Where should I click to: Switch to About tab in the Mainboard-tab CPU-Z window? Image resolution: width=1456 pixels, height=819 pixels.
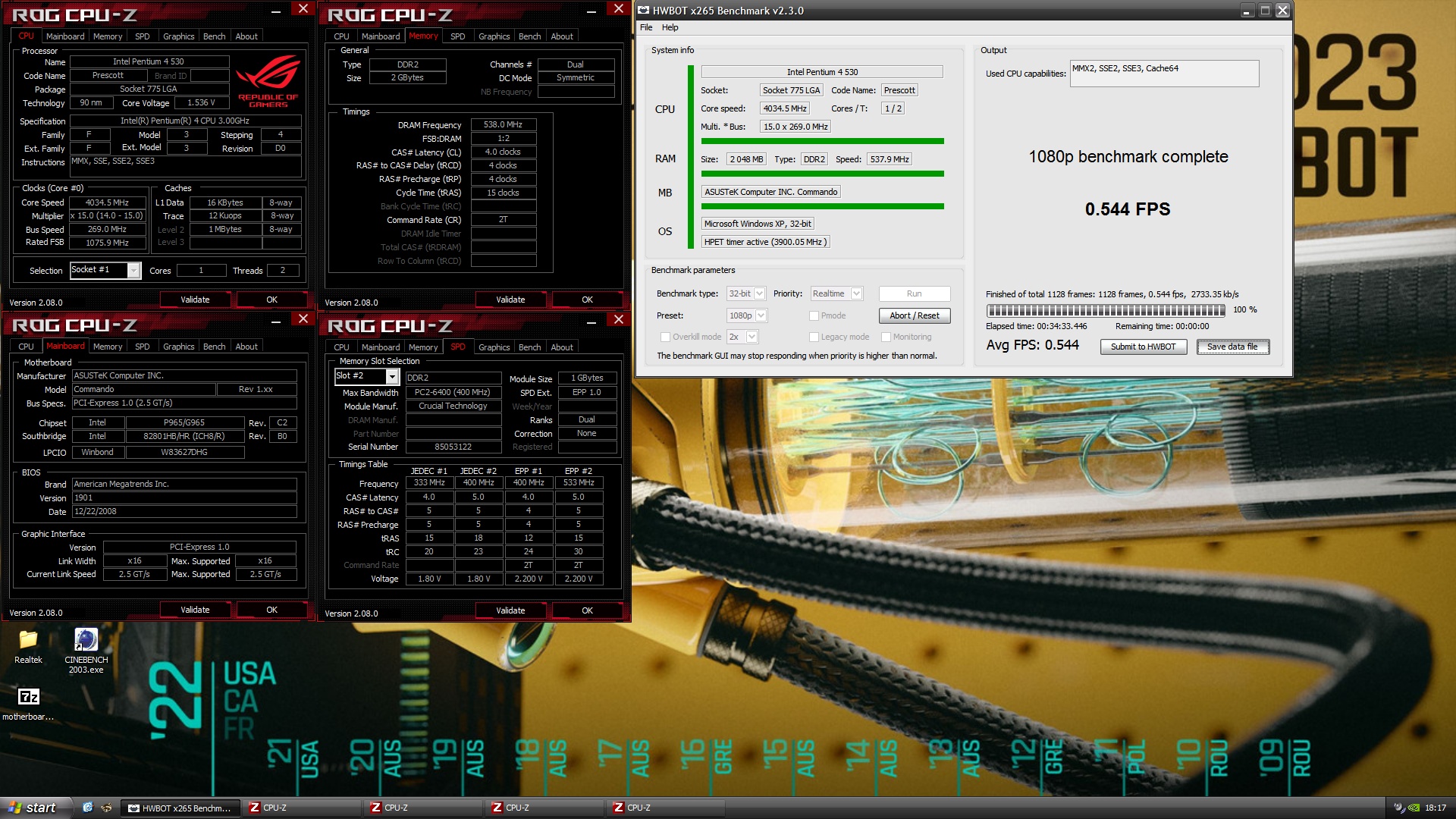[x=246, y=347]
